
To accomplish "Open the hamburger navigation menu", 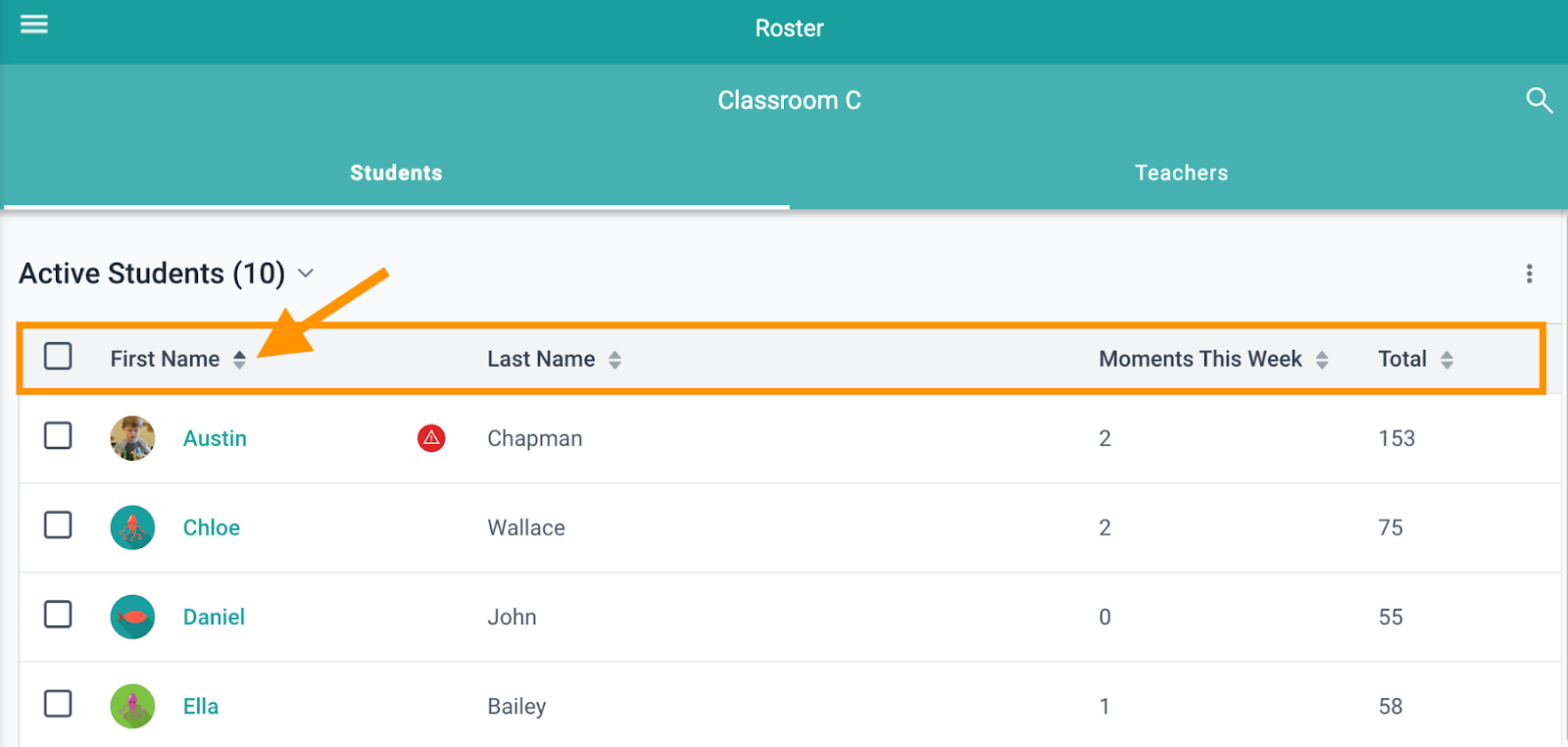I will 34,25.
